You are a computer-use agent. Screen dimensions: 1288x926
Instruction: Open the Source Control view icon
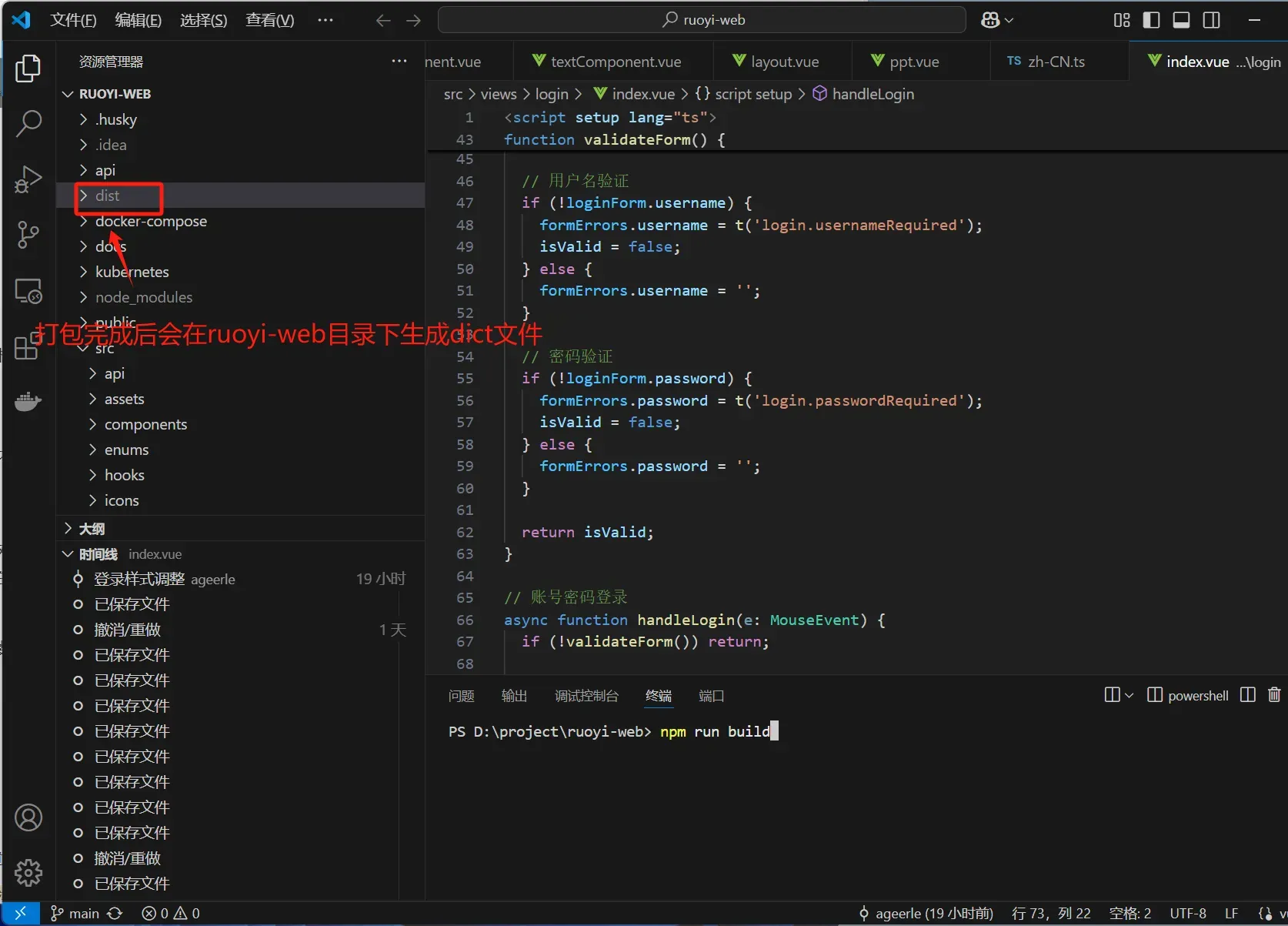[28, 235]
